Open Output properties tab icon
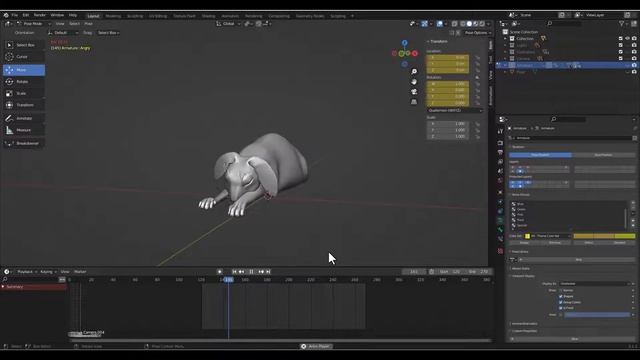Image resolution: width=640 pixels, height=360 pixels. point(500,152)
